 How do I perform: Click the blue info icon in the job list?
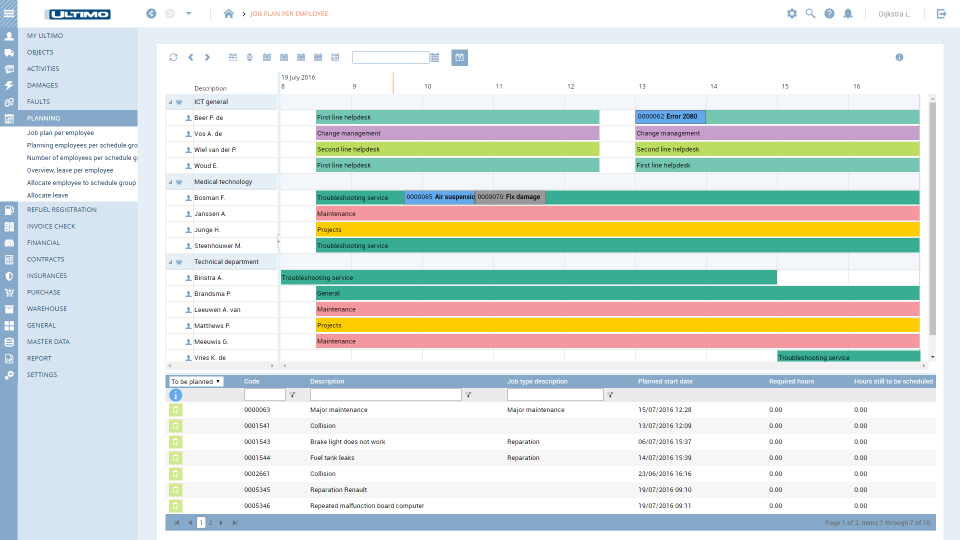(176, 396)
